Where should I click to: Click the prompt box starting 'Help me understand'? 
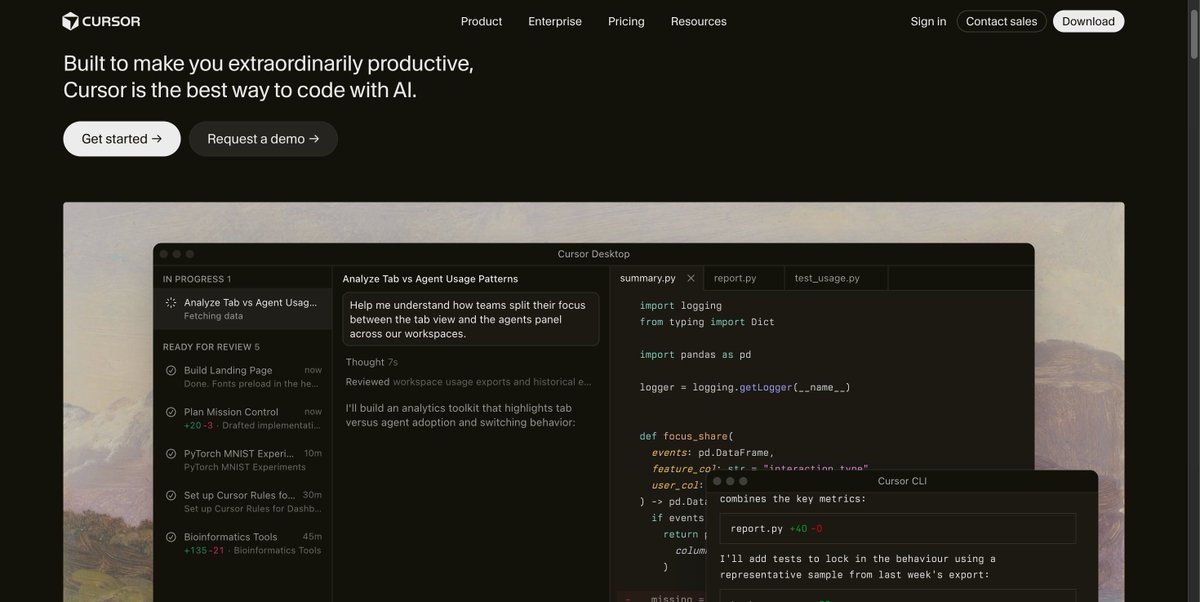[471, 319]
